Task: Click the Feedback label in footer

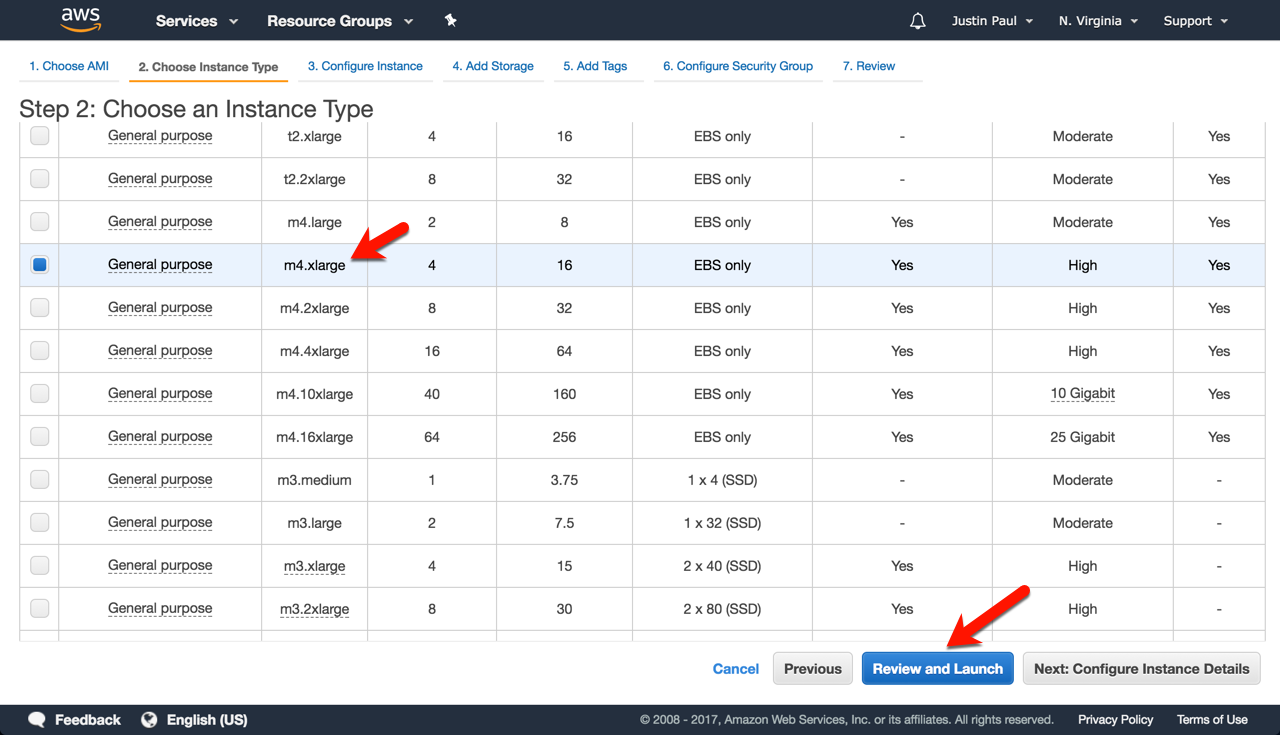Action: [88, 719]
